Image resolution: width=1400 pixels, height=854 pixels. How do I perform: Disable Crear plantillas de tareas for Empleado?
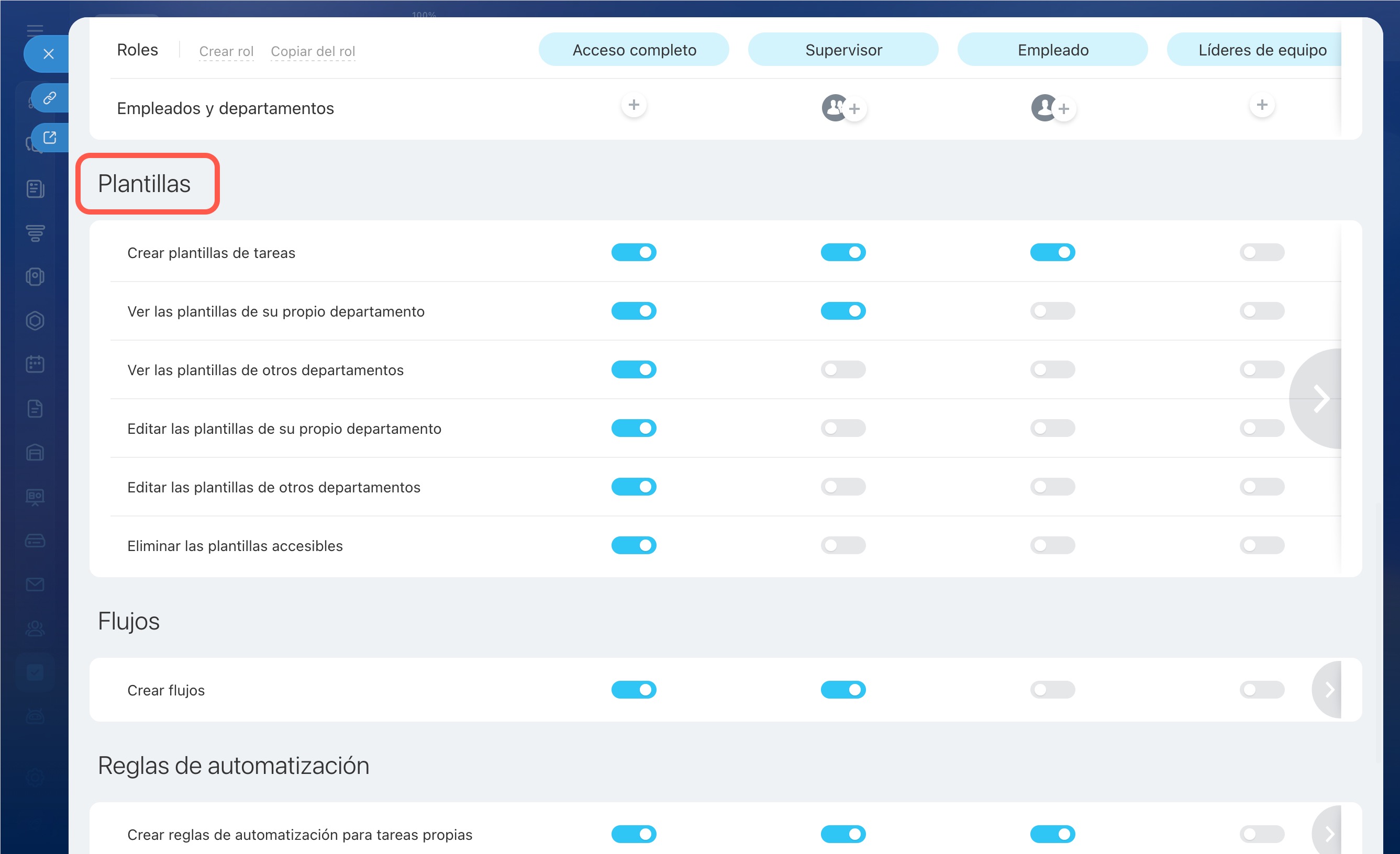point(1052,252)
